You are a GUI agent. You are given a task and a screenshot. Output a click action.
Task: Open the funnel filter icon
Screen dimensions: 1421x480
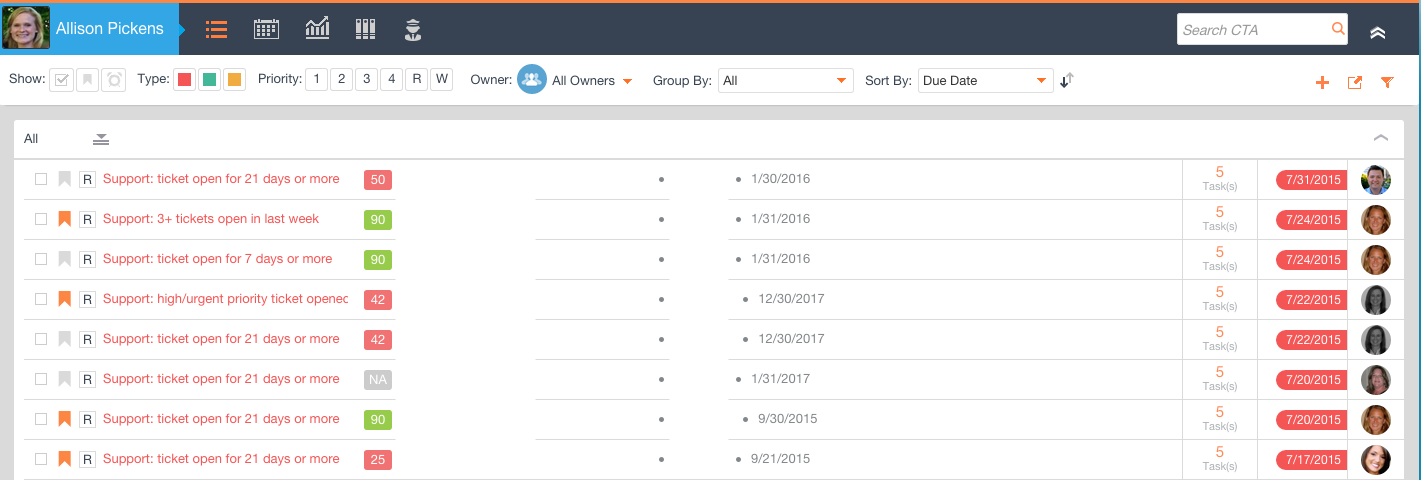[x=1387, y=83]
